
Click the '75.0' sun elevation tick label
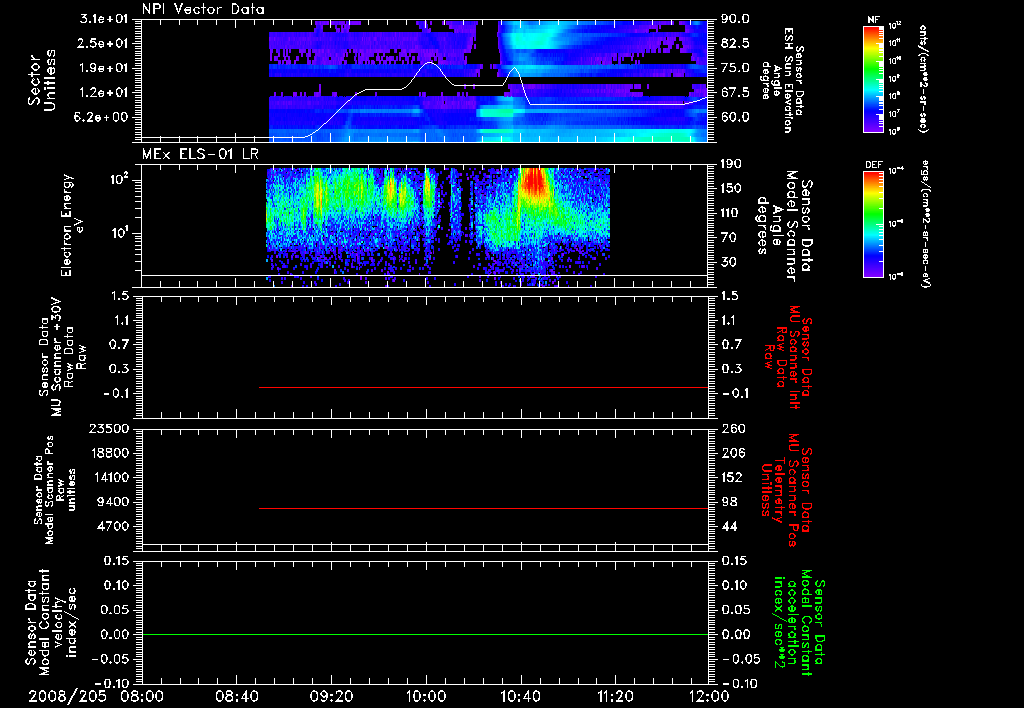pos(735,68)
